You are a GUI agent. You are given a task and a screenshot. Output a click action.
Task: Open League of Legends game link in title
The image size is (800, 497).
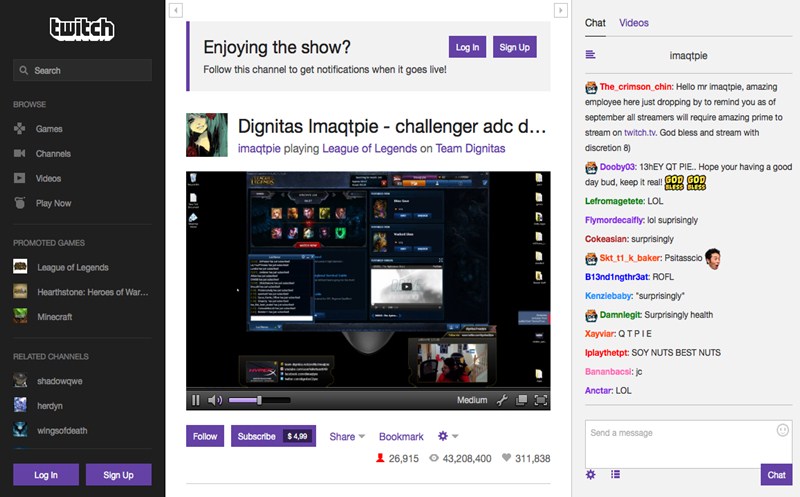[369, 148]
